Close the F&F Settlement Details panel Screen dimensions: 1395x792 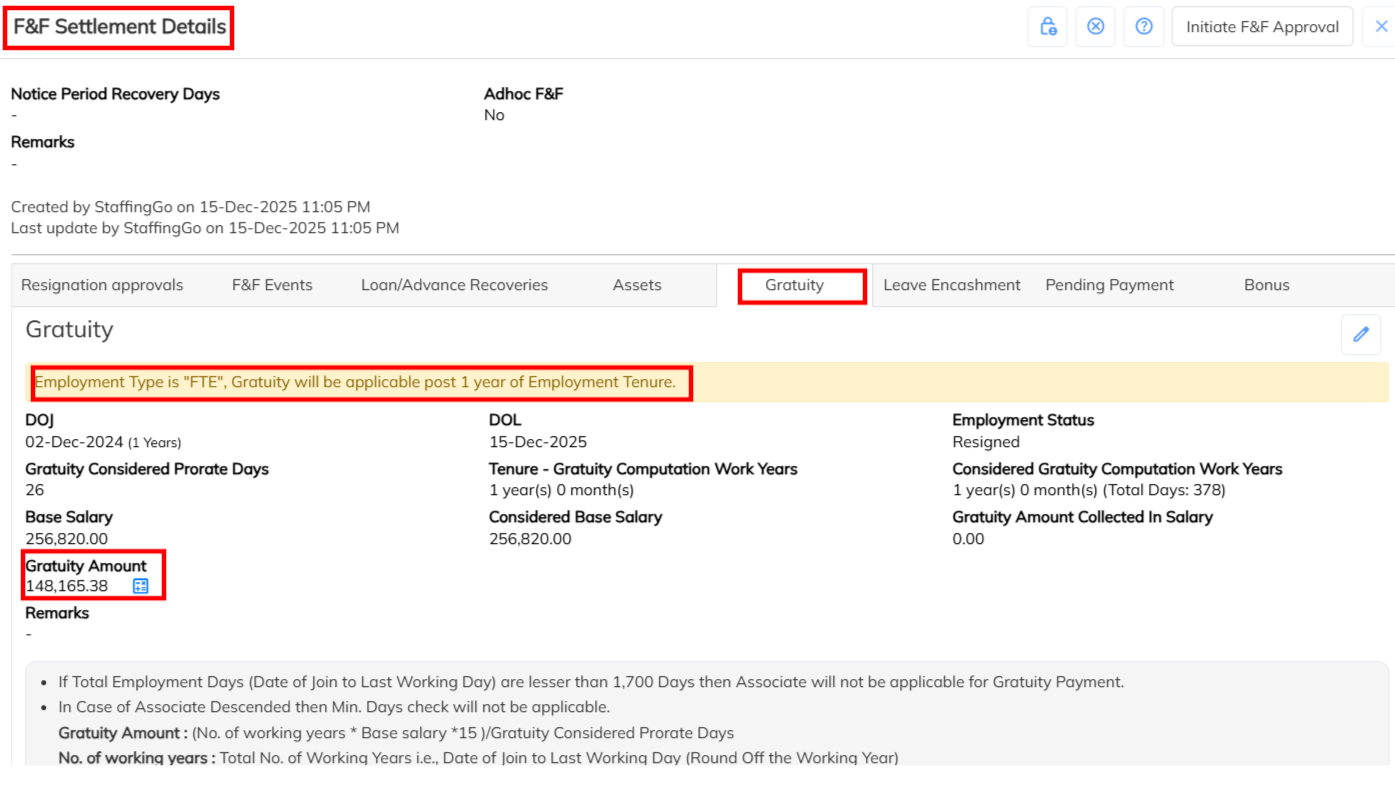1381,27
